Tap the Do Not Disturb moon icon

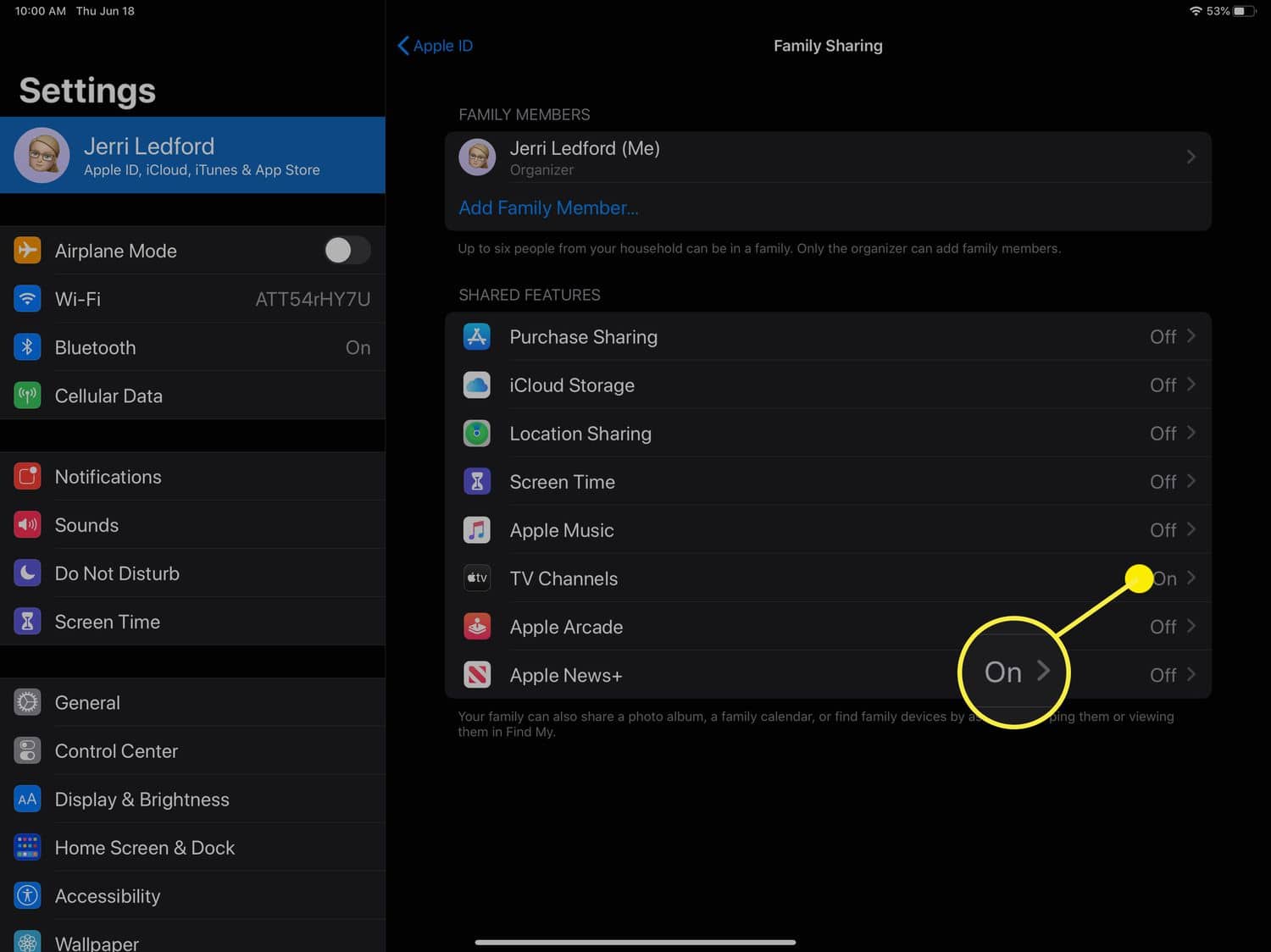[27, 573]
